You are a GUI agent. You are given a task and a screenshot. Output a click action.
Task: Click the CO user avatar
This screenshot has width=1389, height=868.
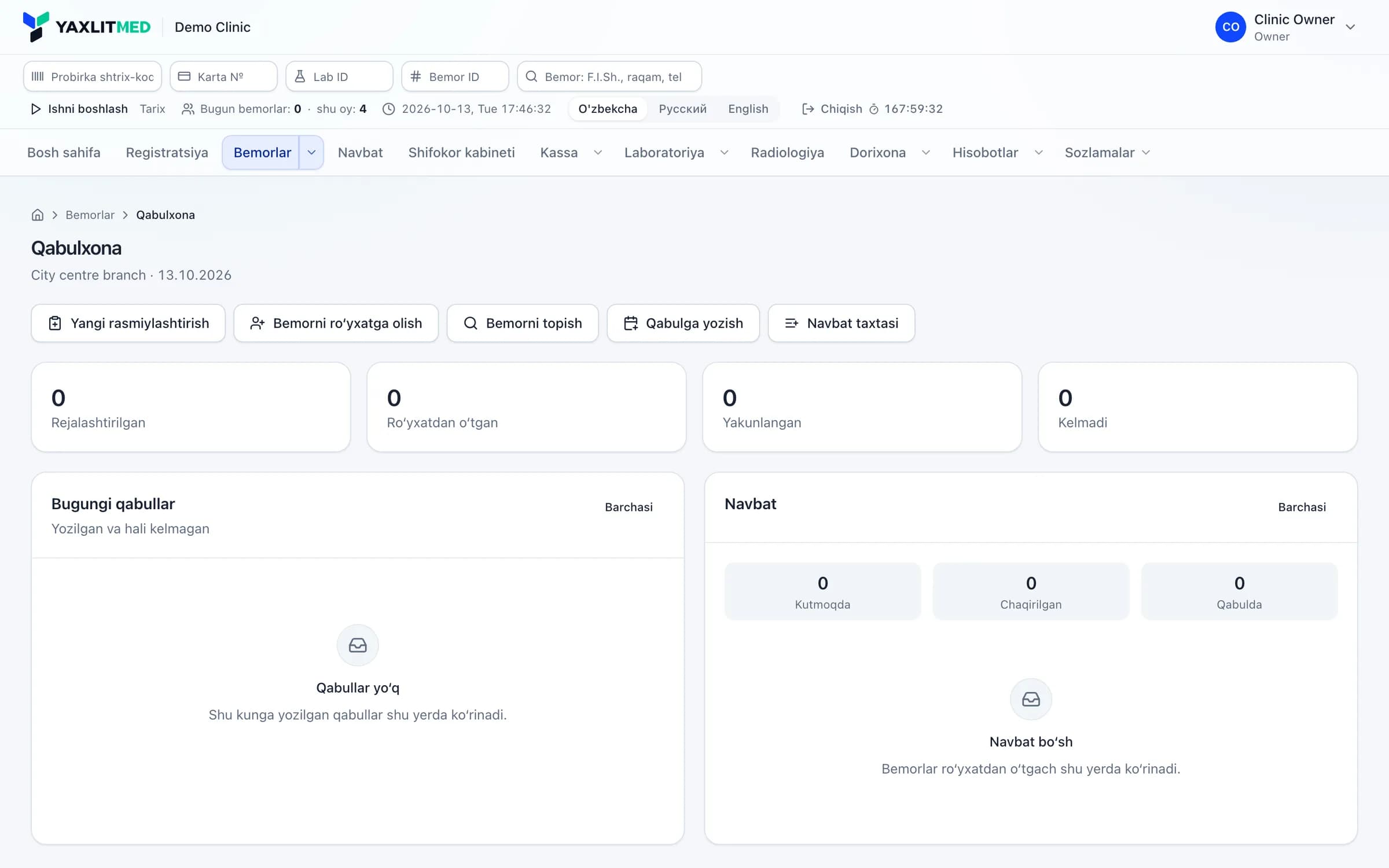coord(1230,27)
